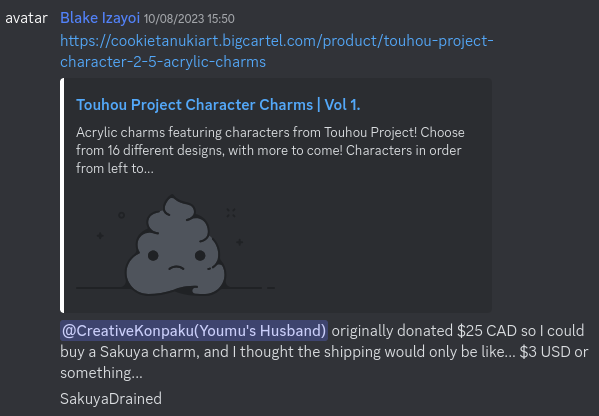Click the SakuyaDrained emoji text

click(111, 398)
